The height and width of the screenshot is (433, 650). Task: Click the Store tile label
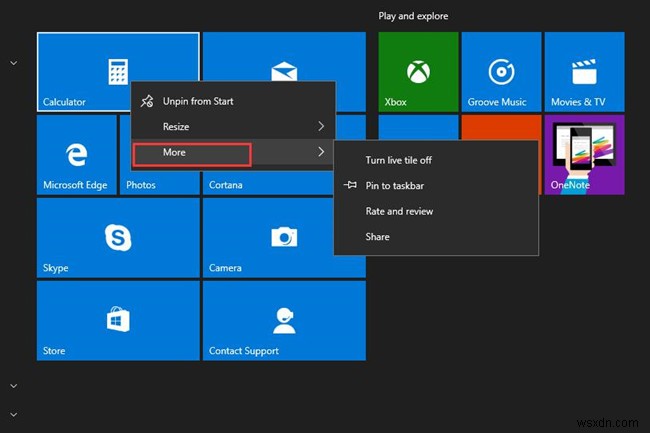point(54,351)
